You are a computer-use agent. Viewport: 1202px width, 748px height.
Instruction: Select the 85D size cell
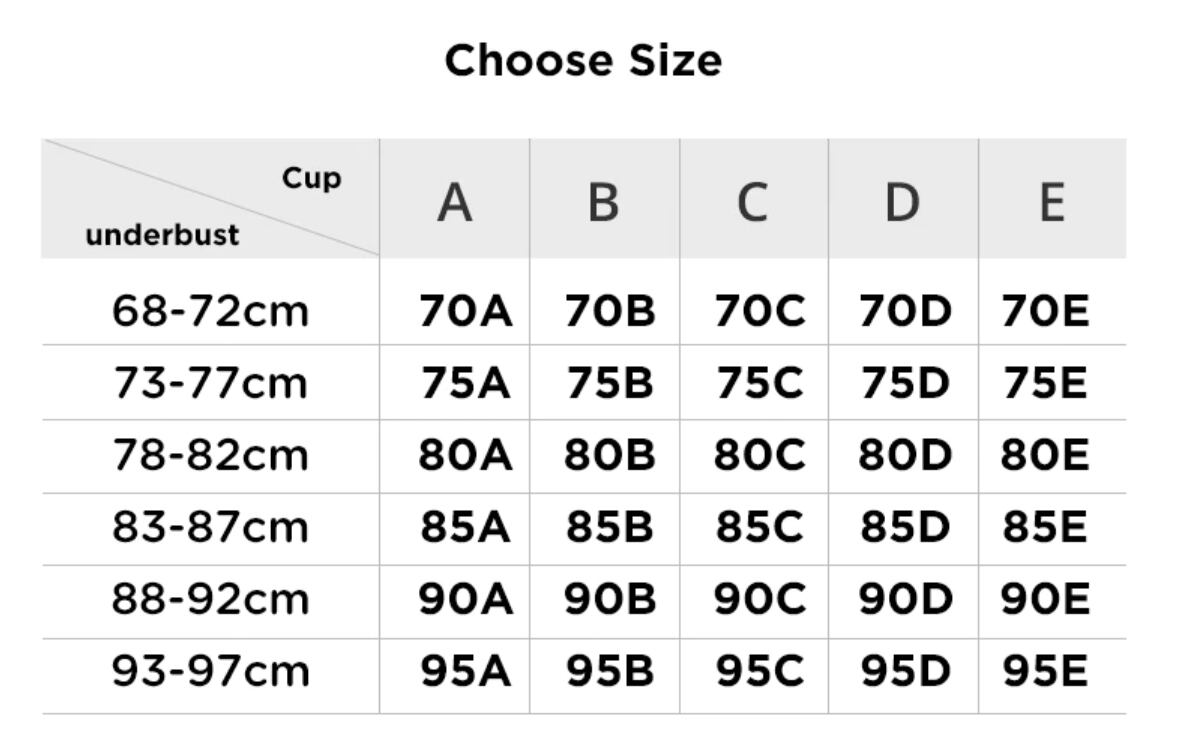904,527
